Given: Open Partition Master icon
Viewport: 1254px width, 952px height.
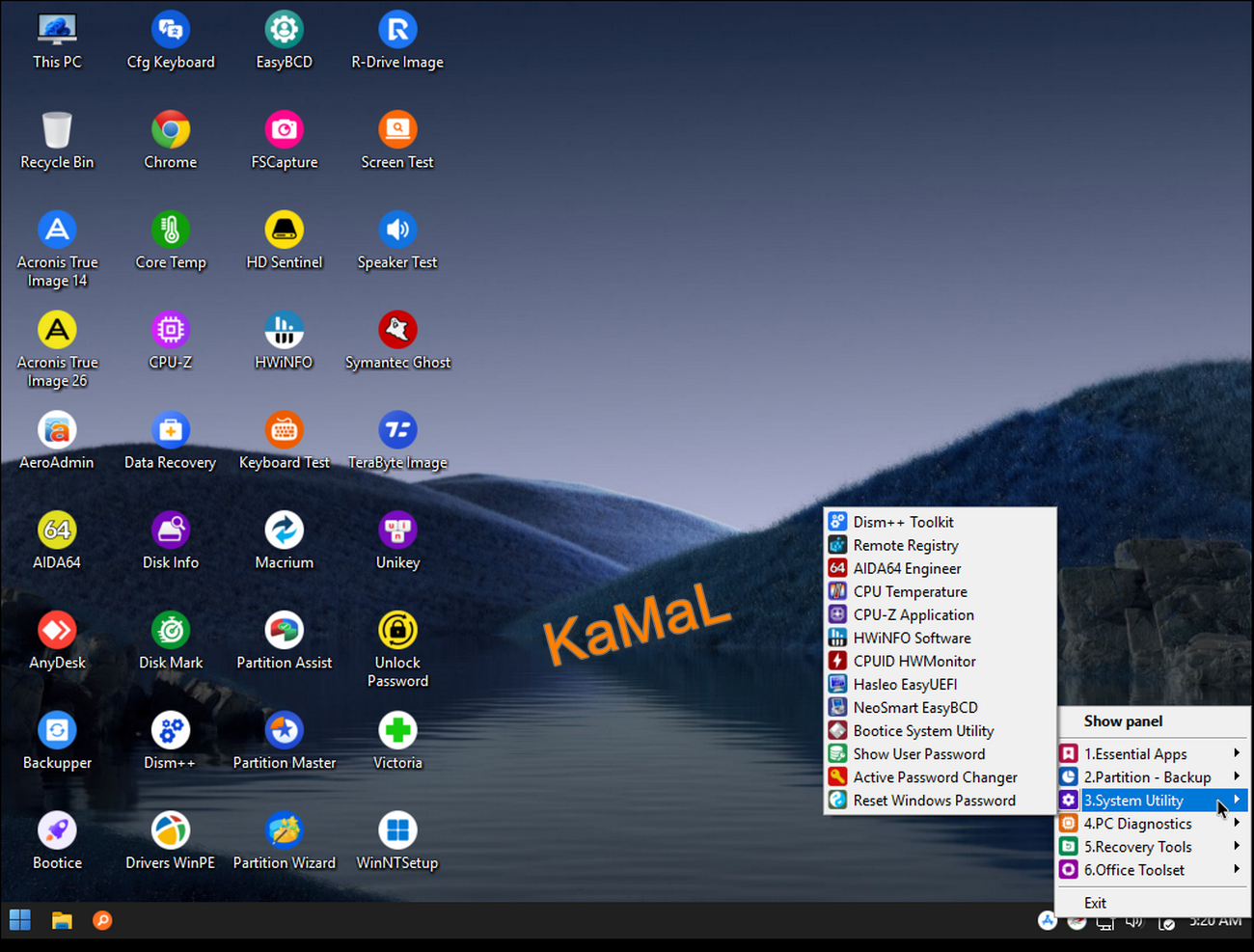Looking at the screenshot, I should [x=285, y=742].
